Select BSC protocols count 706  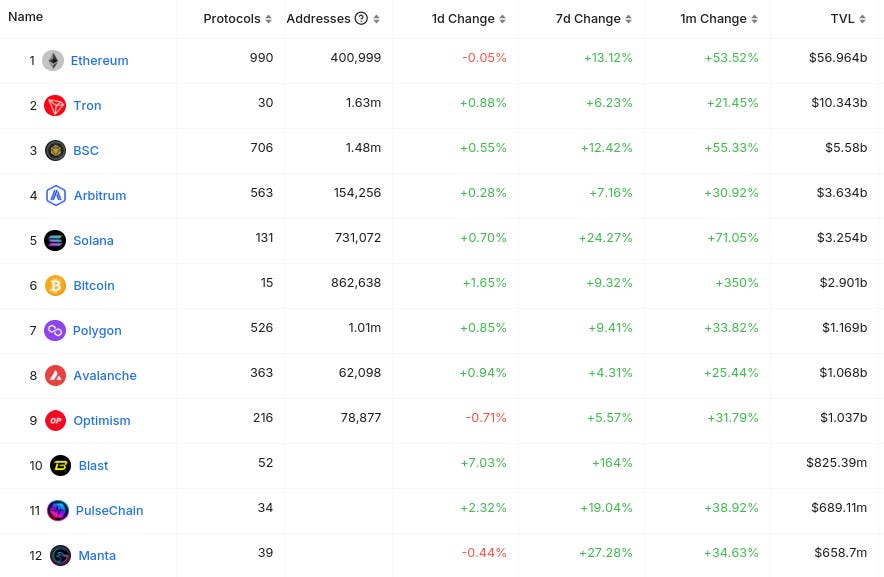(262, 148)
